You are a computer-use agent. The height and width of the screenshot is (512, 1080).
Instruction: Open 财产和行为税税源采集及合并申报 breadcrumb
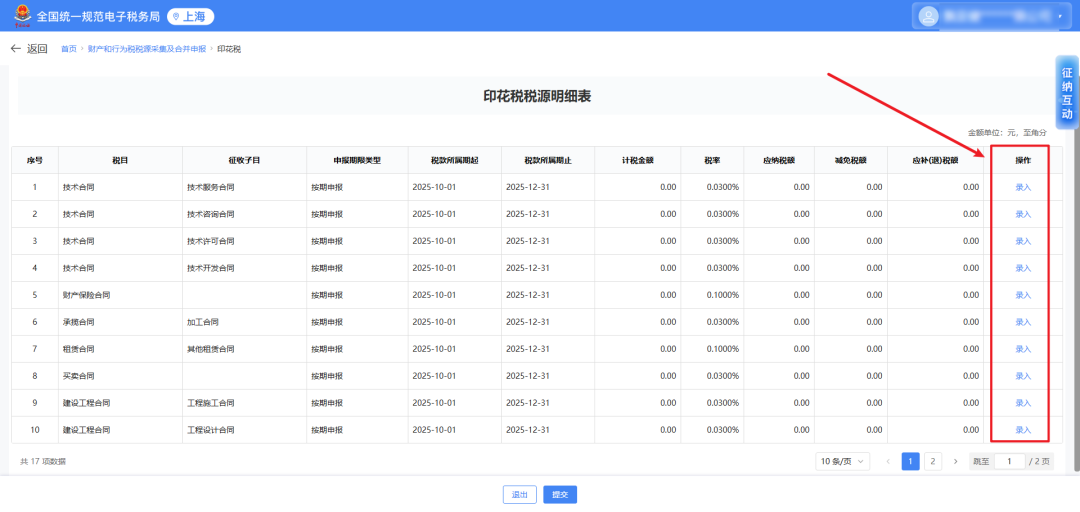[147, 49]
